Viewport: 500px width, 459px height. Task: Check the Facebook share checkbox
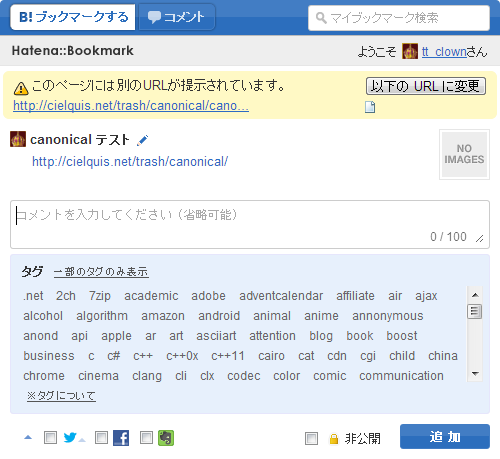tap(101, 438)
